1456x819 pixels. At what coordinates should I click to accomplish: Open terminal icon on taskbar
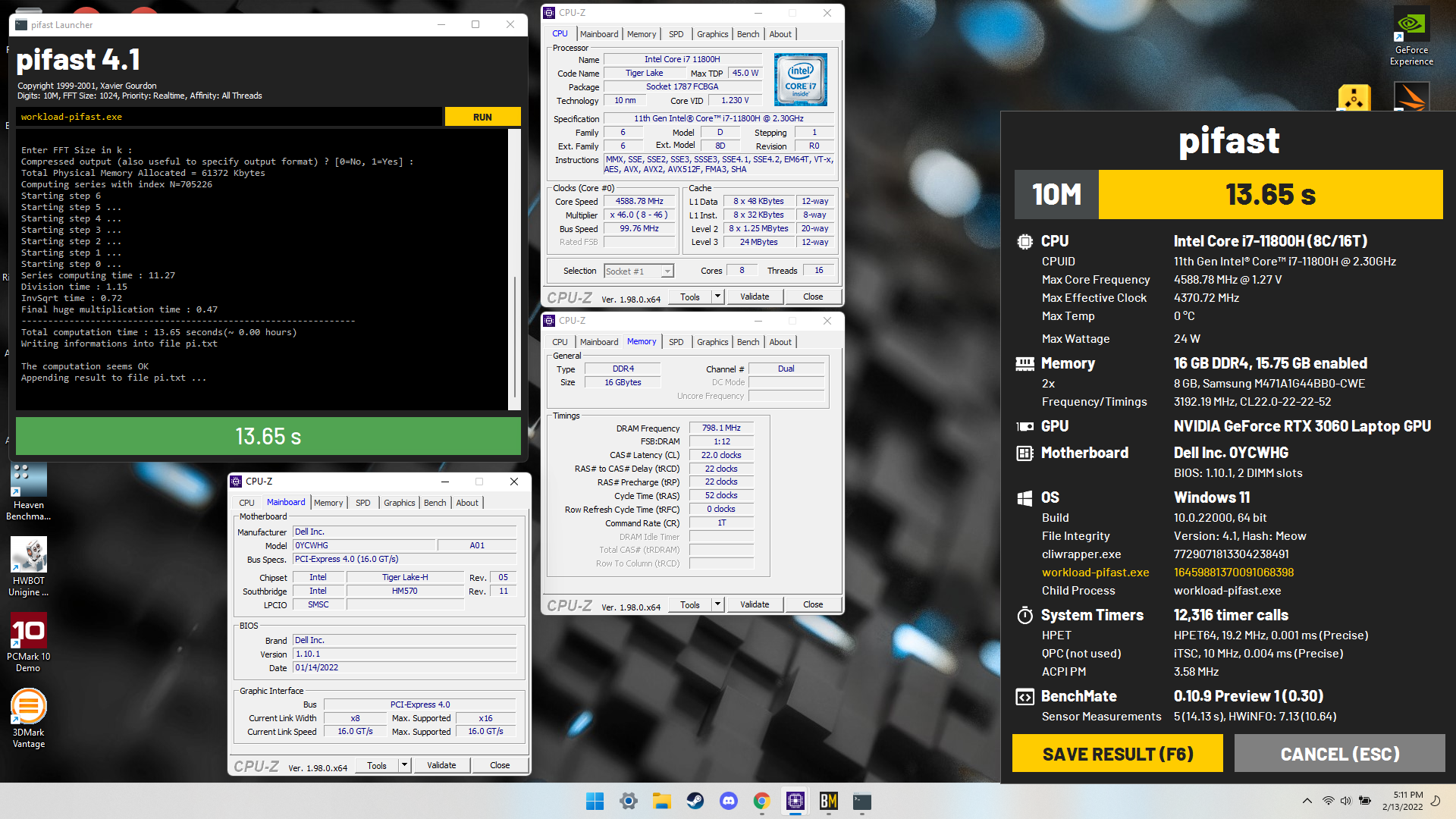(861, 801)
